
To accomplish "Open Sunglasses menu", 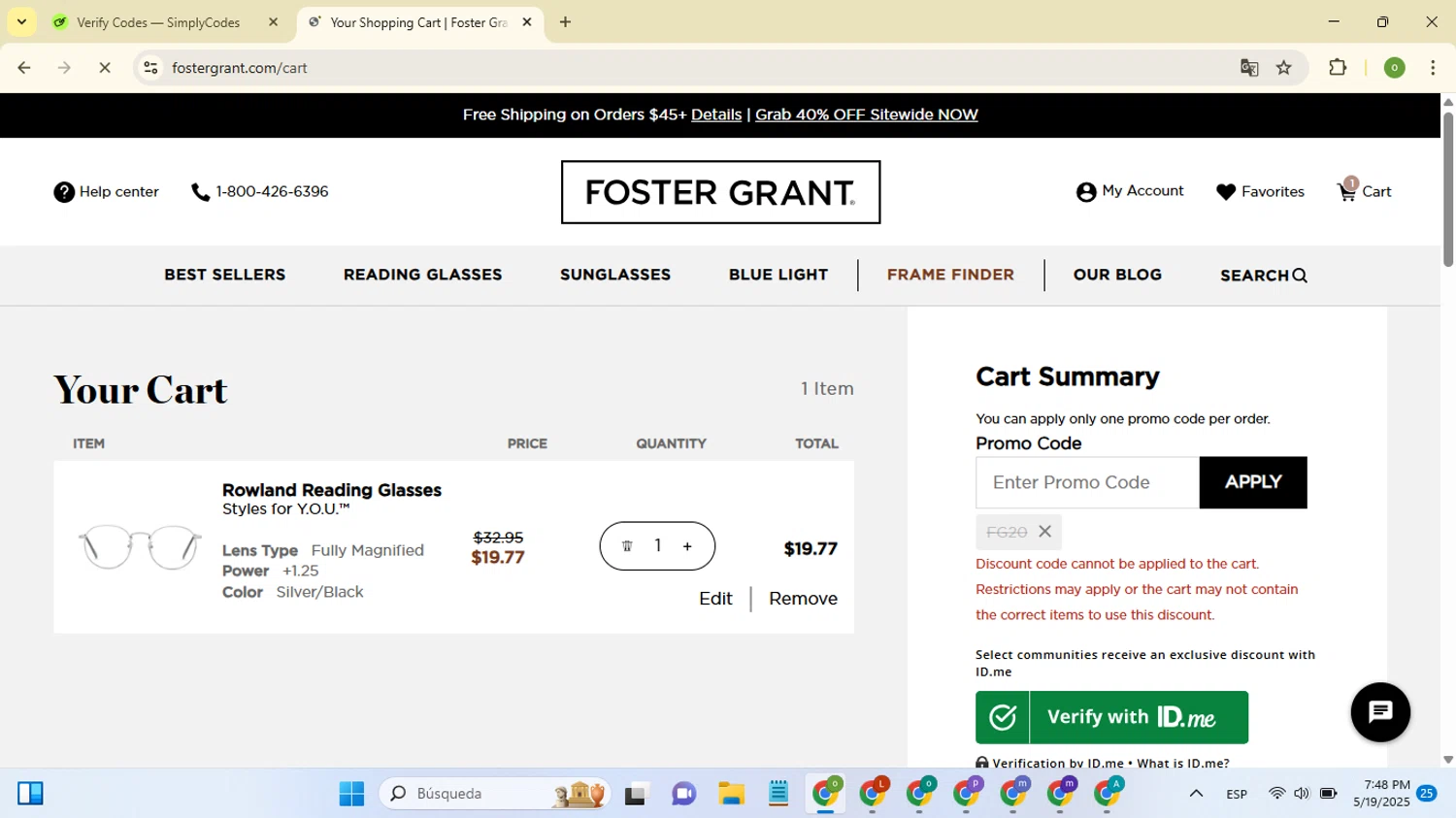I will click(615, 275).
